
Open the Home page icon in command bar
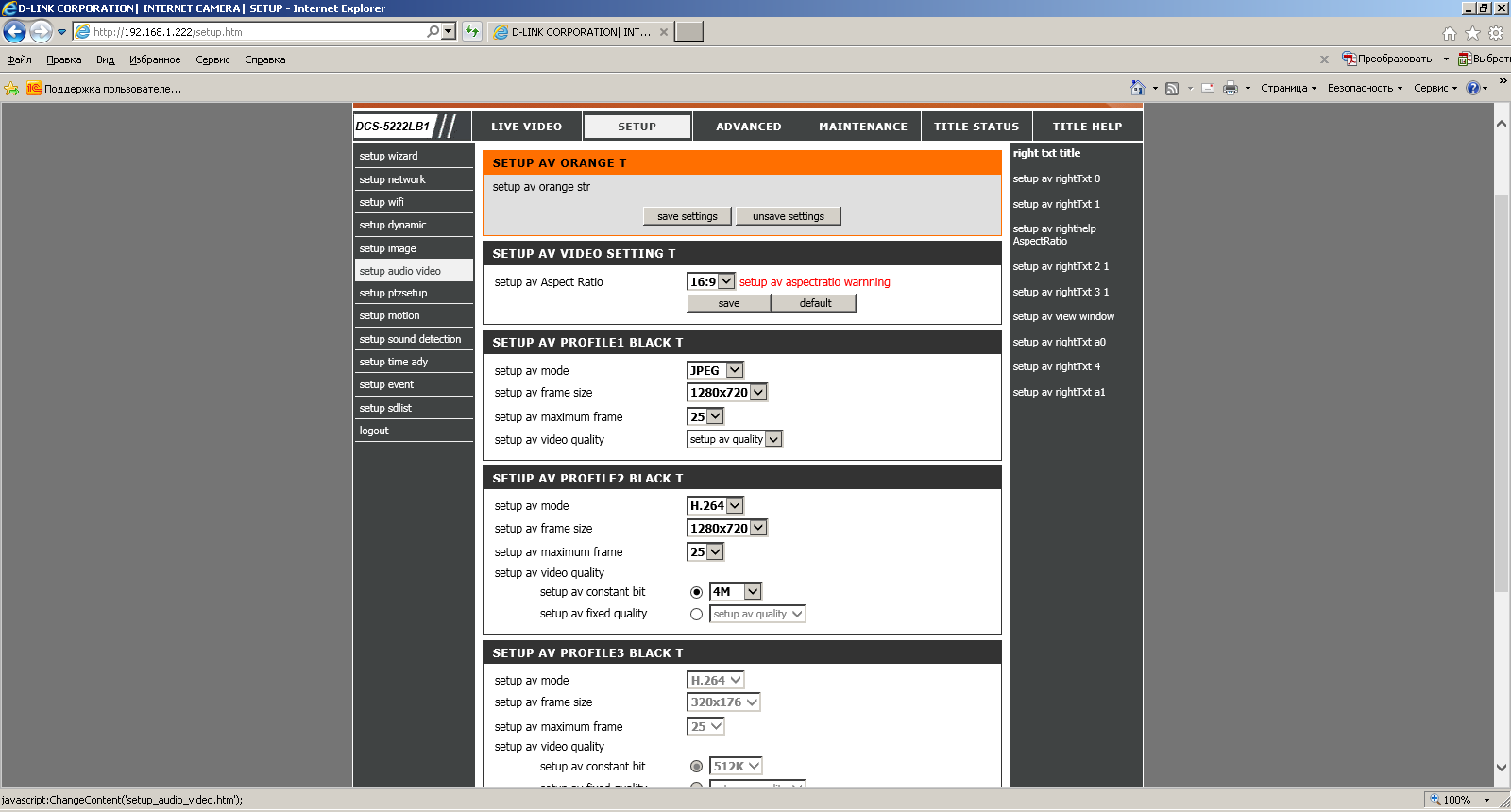pos(1137,88)
